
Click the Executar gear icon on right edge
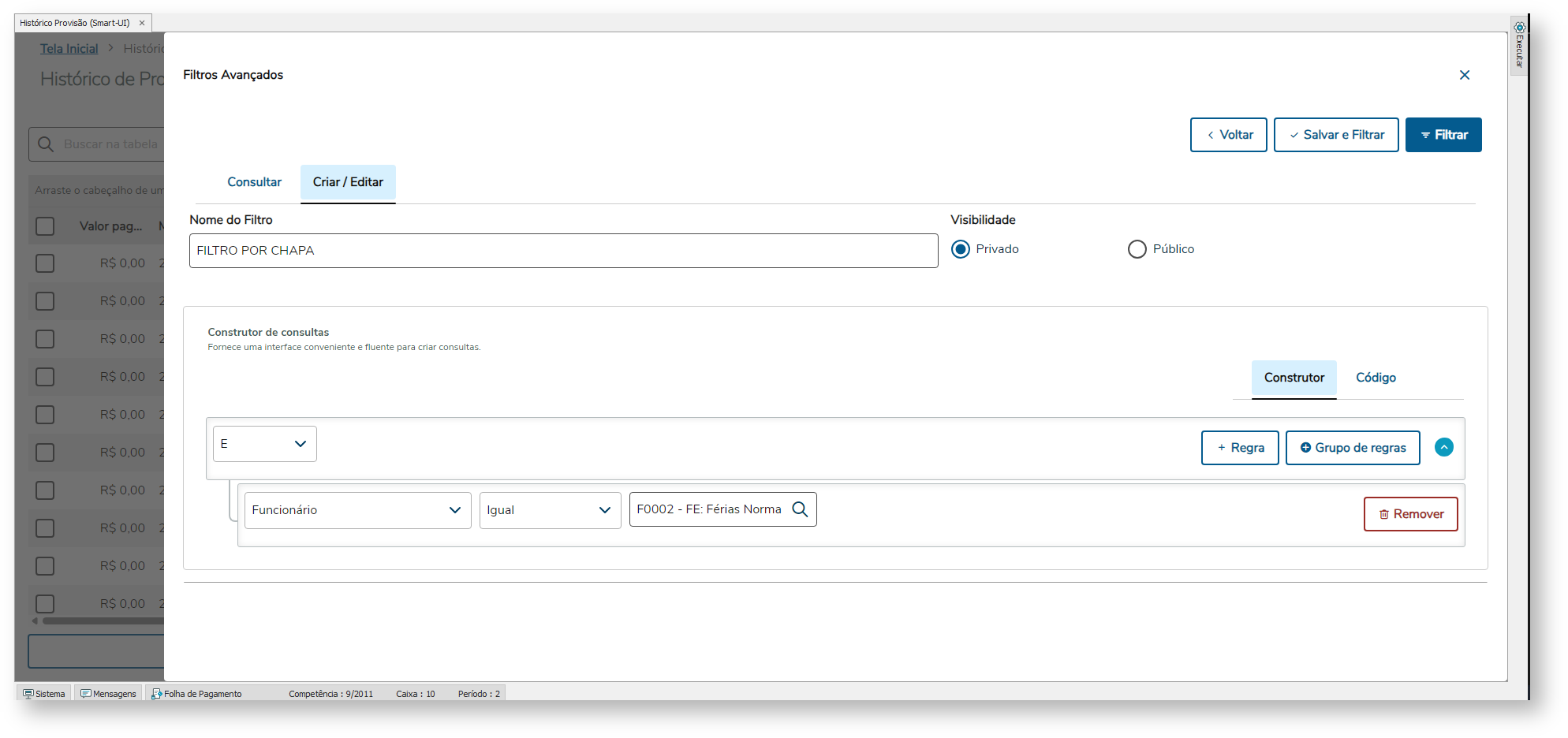[x=1519, y=28]
